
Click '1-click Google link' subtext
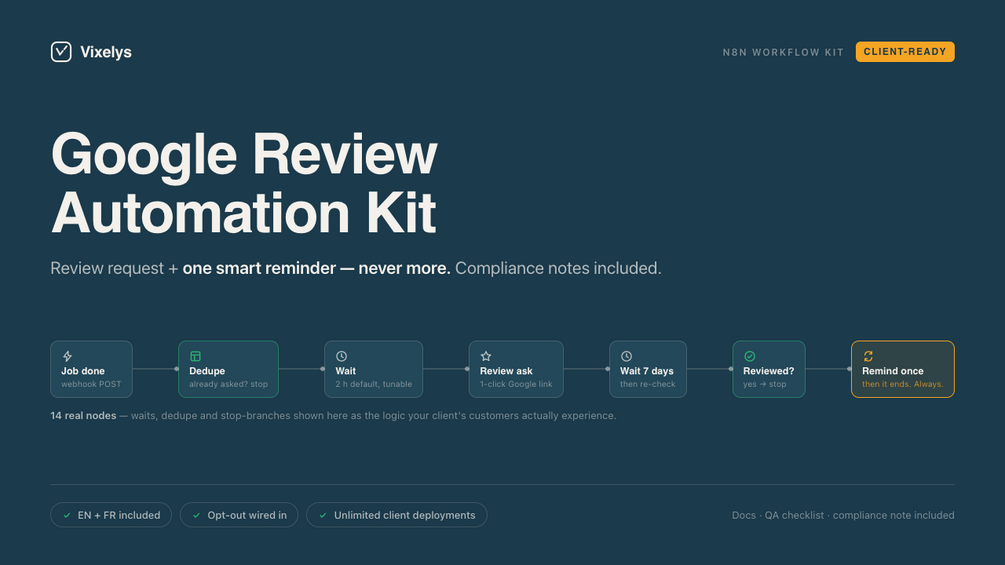coord(516,384)
